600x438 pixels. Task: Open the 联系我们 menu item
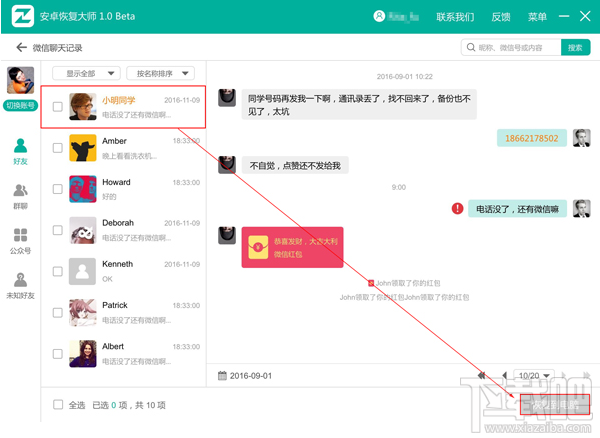pos(455,16)
